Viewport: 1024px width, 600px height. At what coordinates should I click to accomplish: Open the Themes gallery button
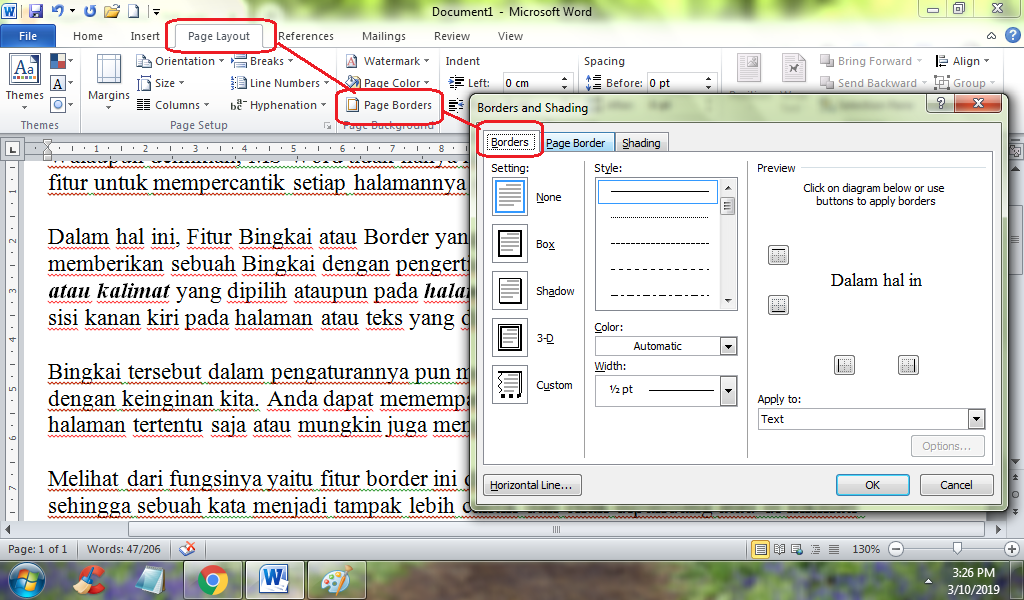[24, 80]
